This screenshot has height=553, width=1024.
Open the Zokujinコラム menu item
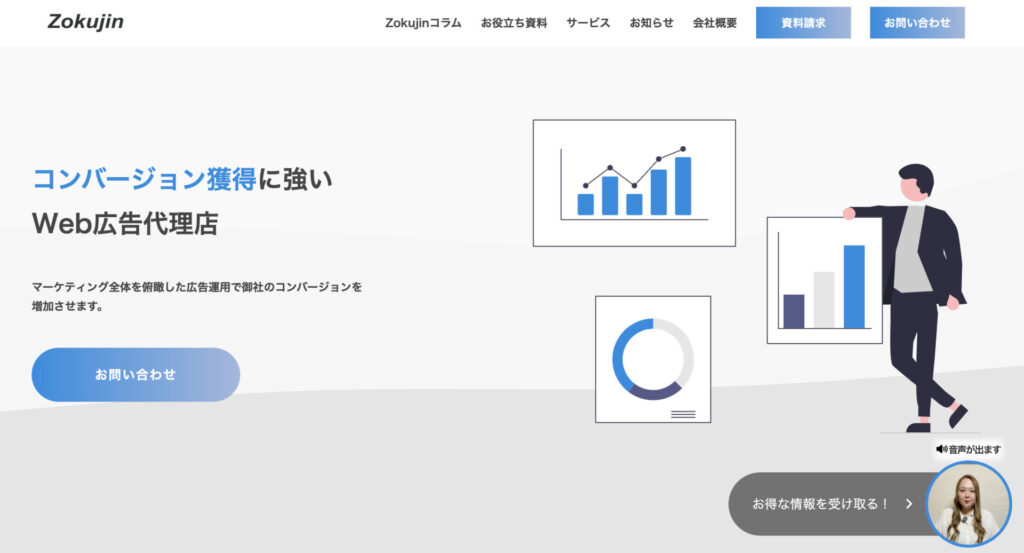point(423,23)
